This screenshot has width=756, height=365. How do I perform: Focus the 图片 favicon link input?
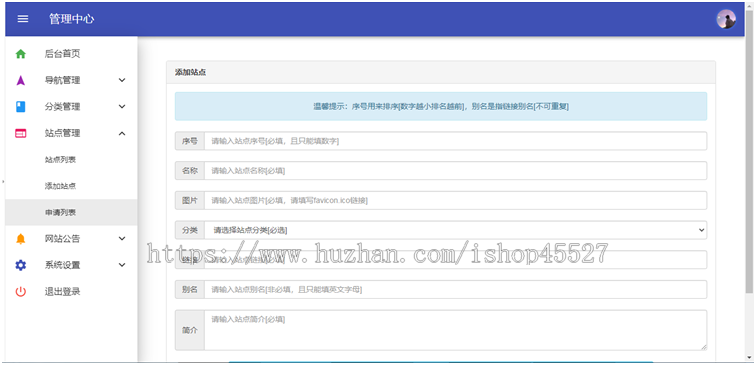pyautogui.click(x=455, y=201)
